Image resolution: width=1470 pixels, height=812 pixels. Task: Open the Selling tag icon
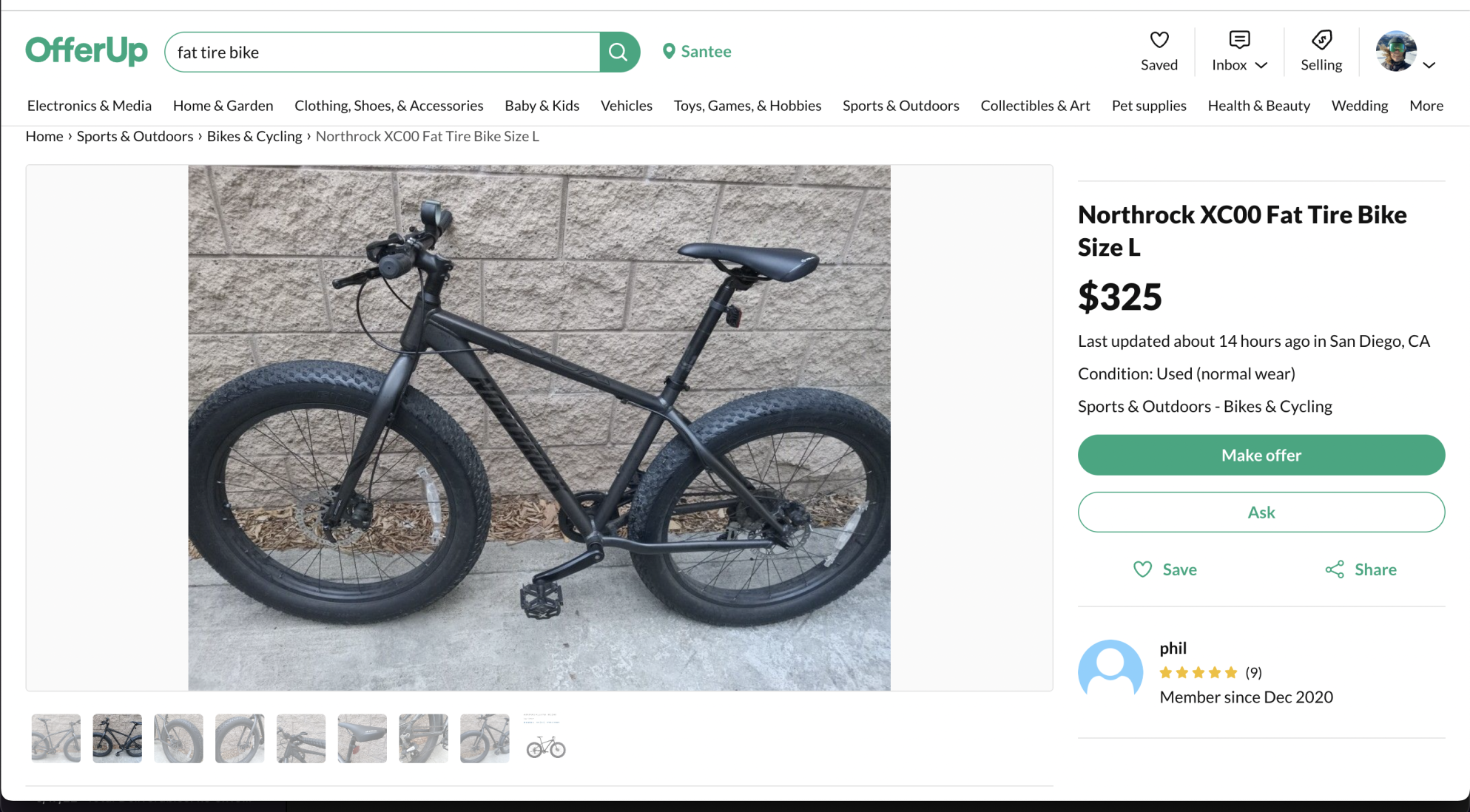click(x=1321, y=40)
